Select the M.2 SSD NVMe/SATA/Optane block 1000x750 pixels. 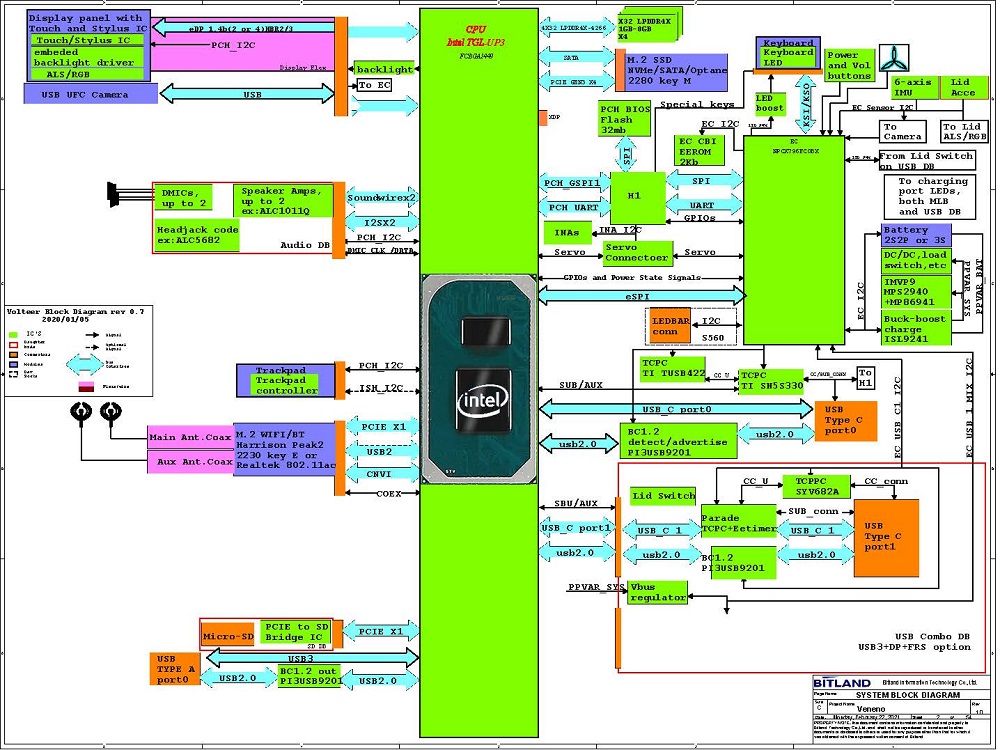click(676, 71)
